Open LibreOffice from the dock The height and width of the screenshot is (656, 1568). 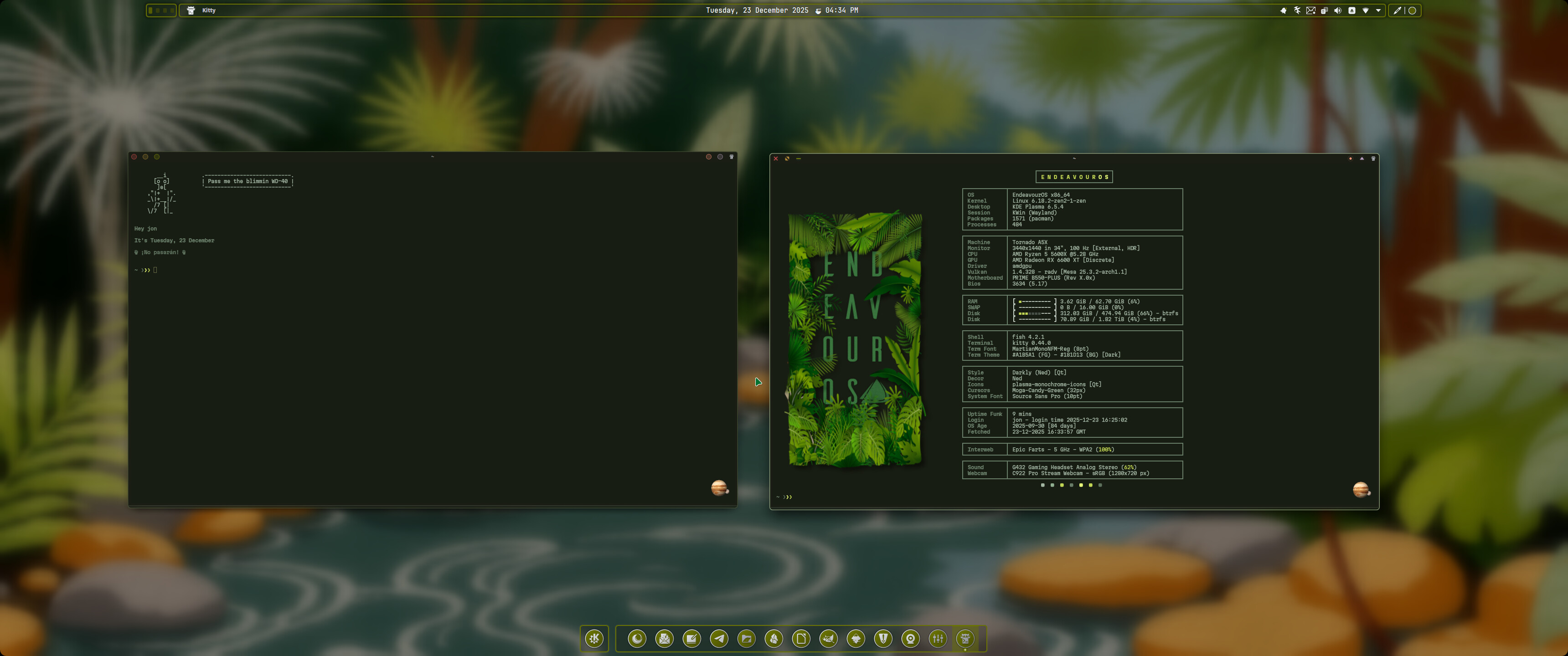[x=801, y=638]
